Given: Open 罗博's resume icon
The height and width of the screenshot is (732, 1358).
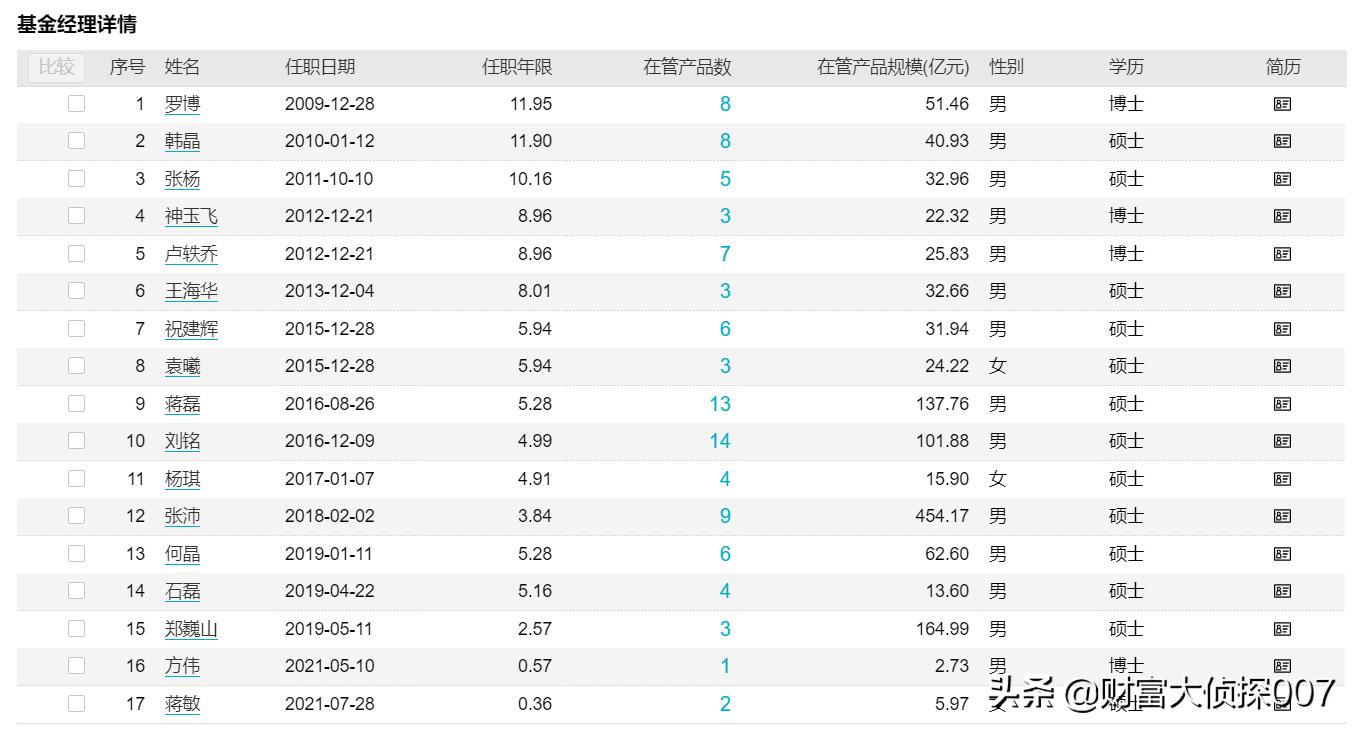Looking at the screenshot, I should point(1281,103).
